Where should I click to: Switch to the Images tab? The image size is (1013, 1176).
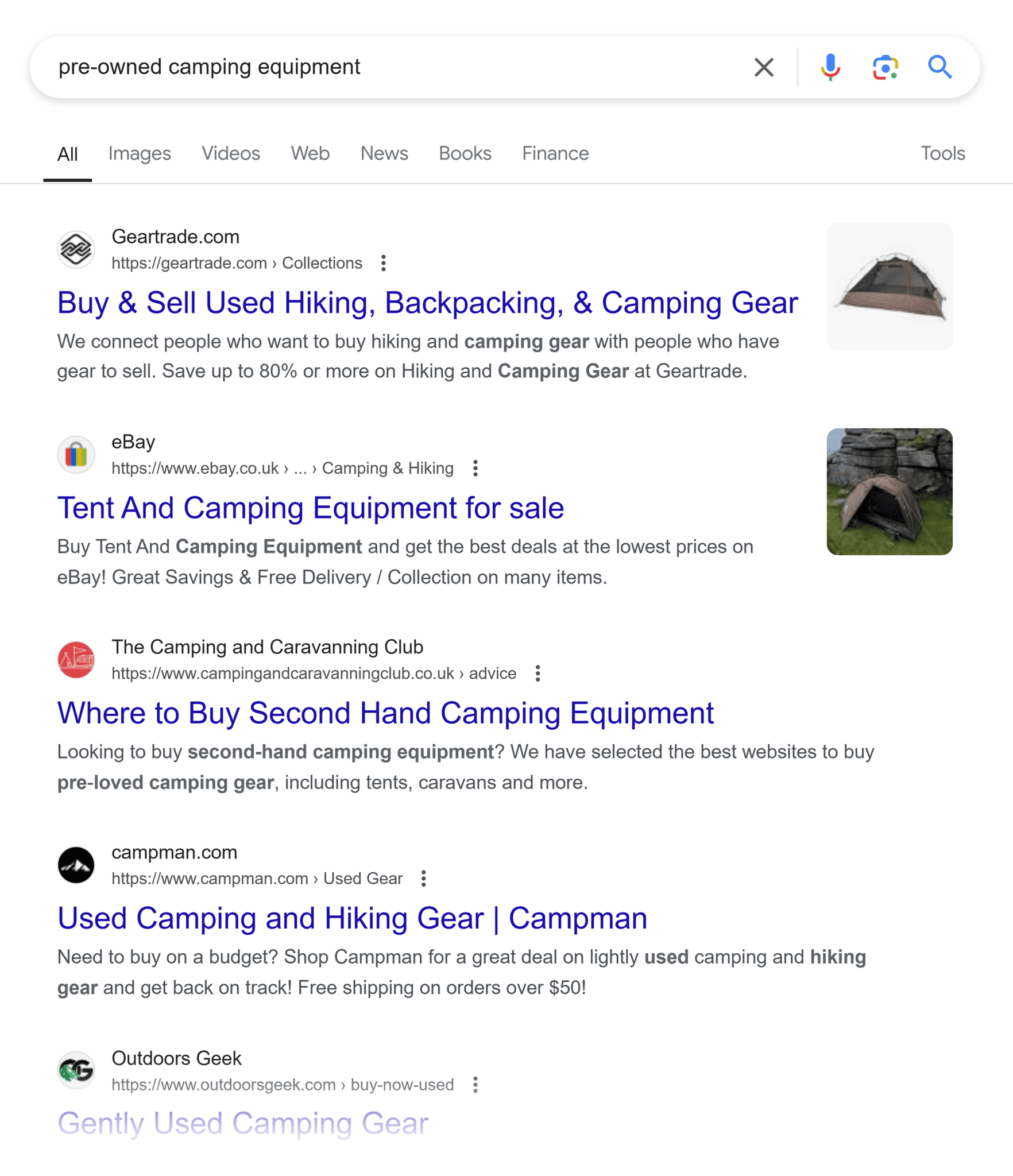coord(140,153)
